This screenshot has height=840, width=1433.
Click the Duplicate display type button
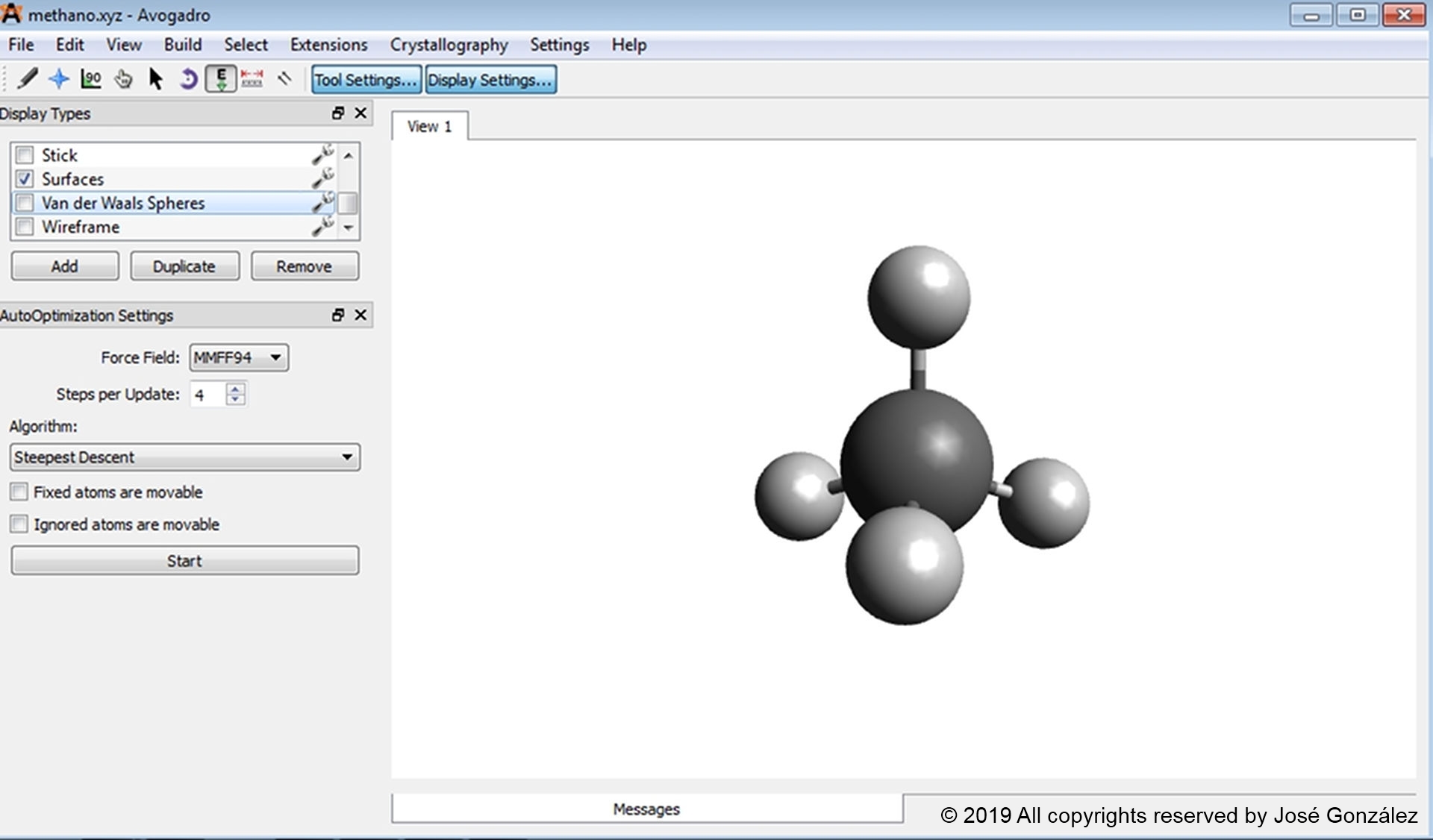(x=184, y=266)
